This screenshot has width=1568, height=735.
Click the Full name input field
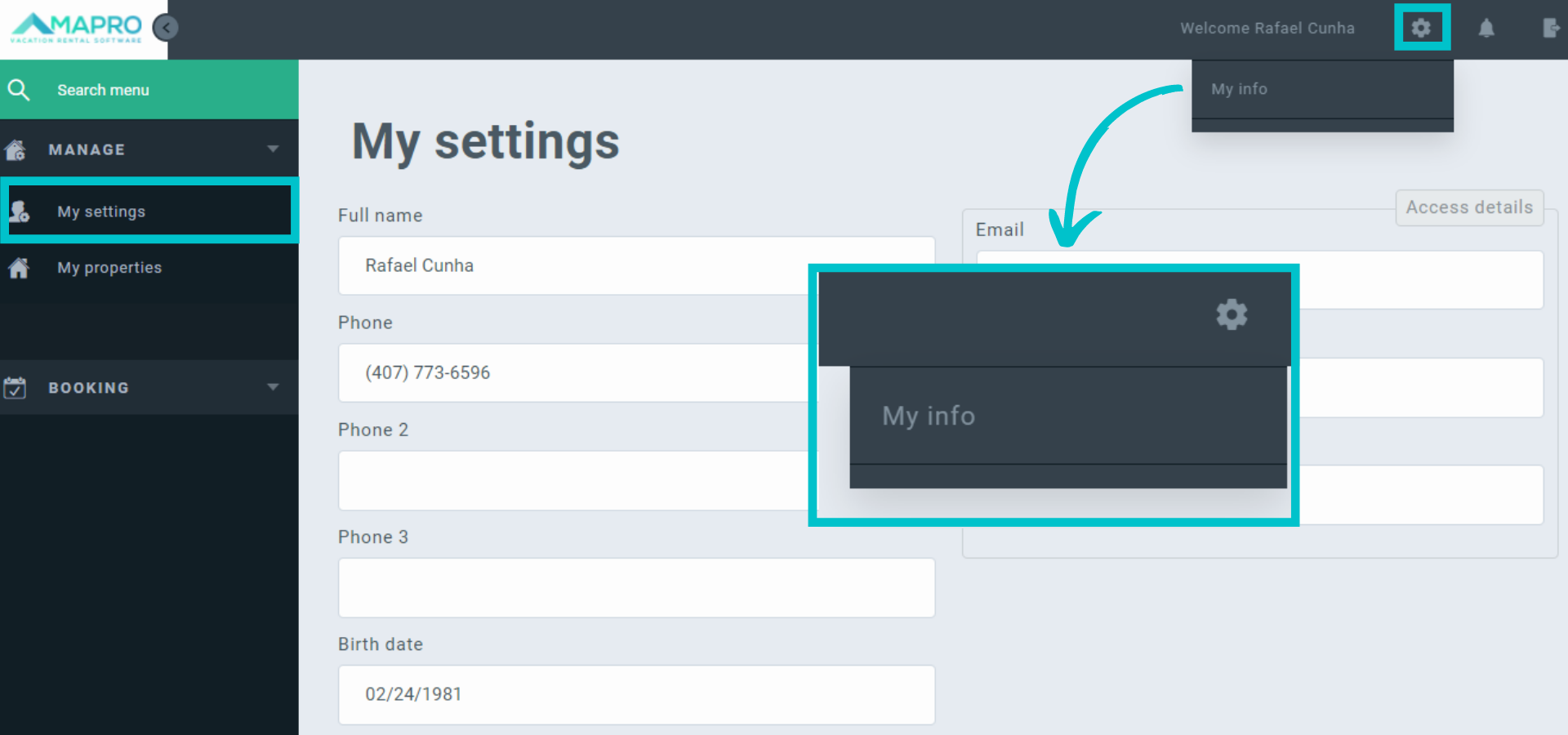click(572, 265)
